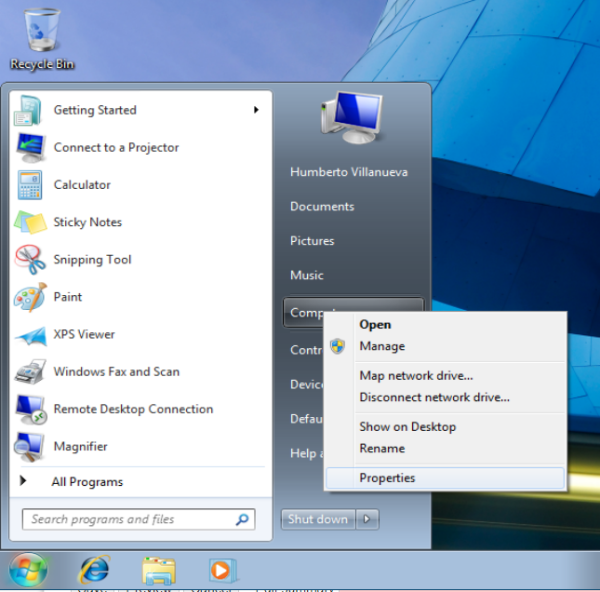The image size is (600, 592).
Task: Open the Music link
Action: pos(307,276)
